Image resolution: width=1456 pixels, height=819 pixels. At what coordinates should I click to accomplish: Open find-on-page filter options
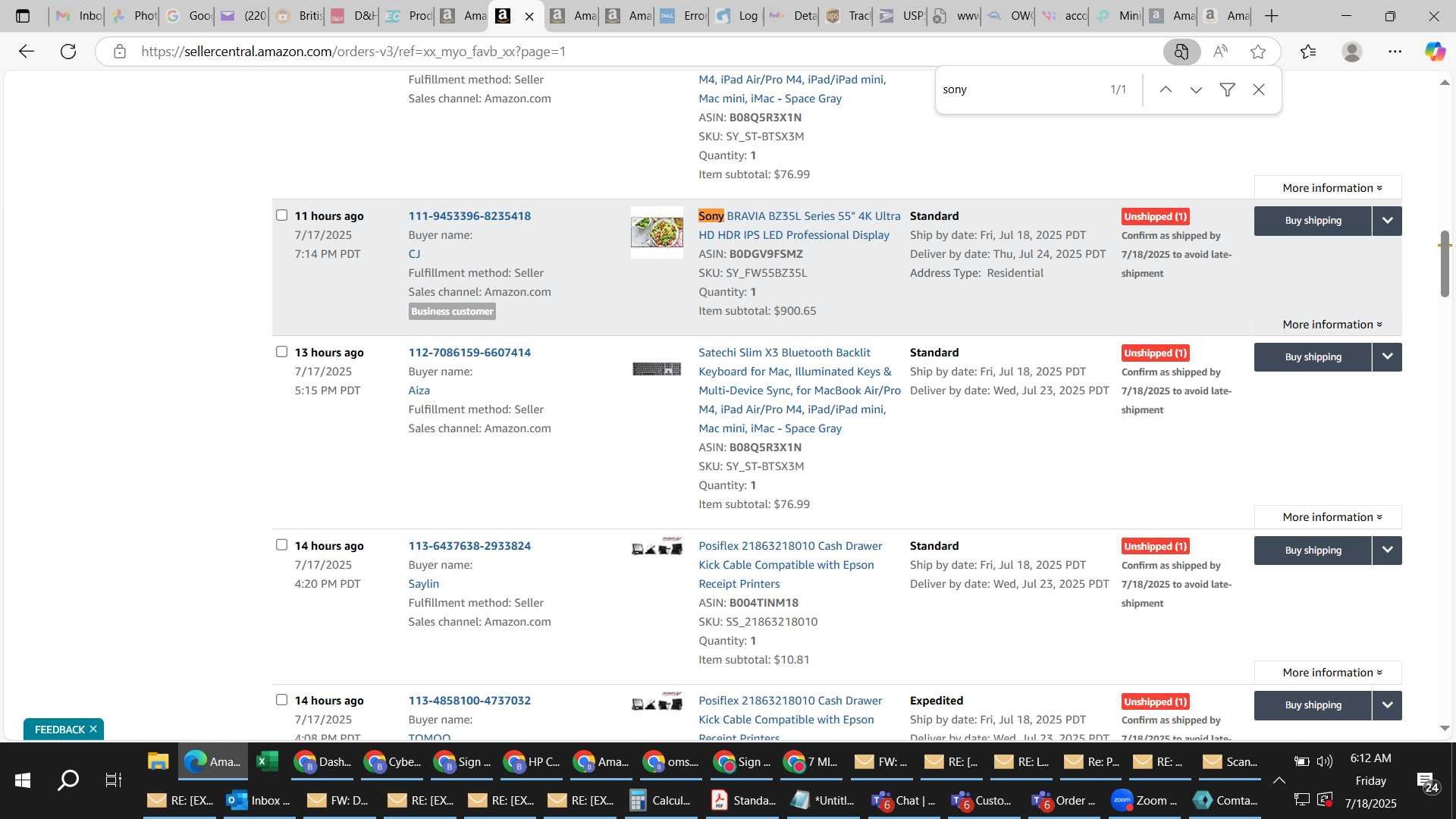pos(1227,89)
